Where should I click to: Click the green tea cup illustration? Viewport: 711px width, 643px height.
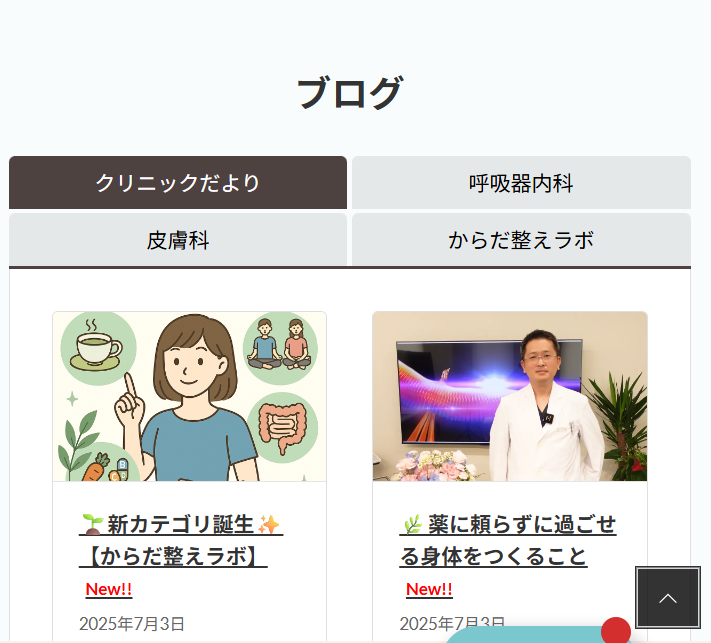pos(98,348)
